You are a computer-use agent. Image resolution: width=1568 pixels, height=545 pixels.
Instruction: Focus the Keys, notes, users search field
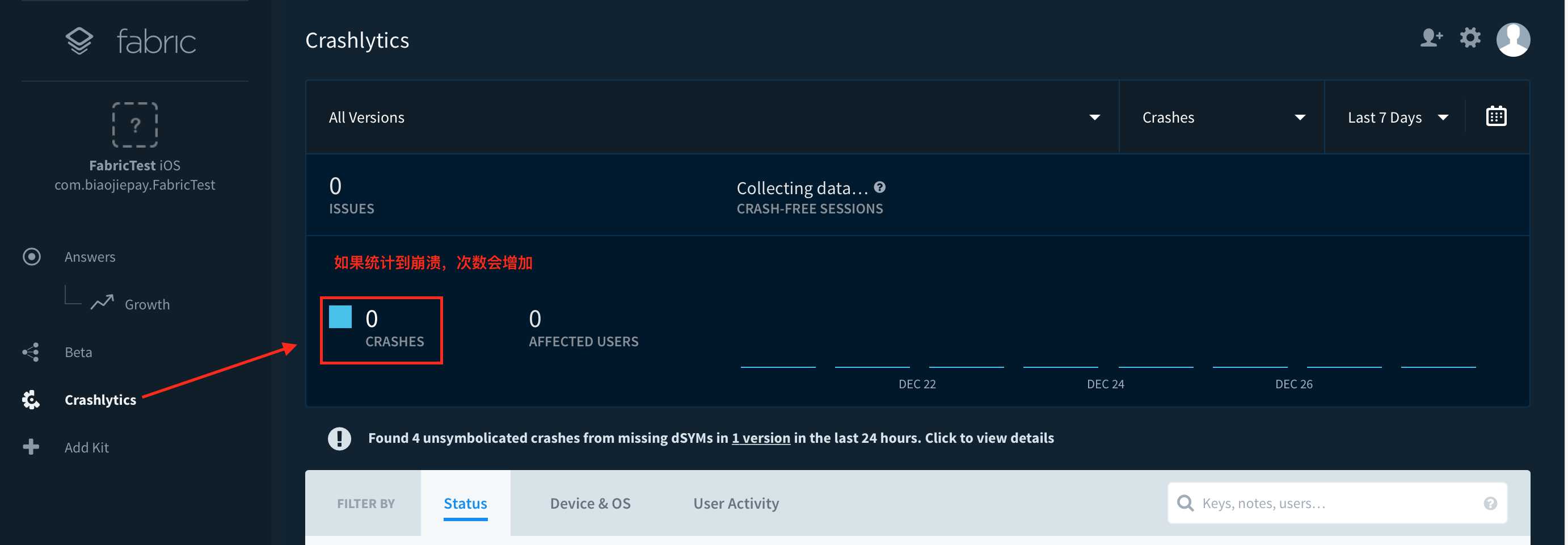(1336, 503)
